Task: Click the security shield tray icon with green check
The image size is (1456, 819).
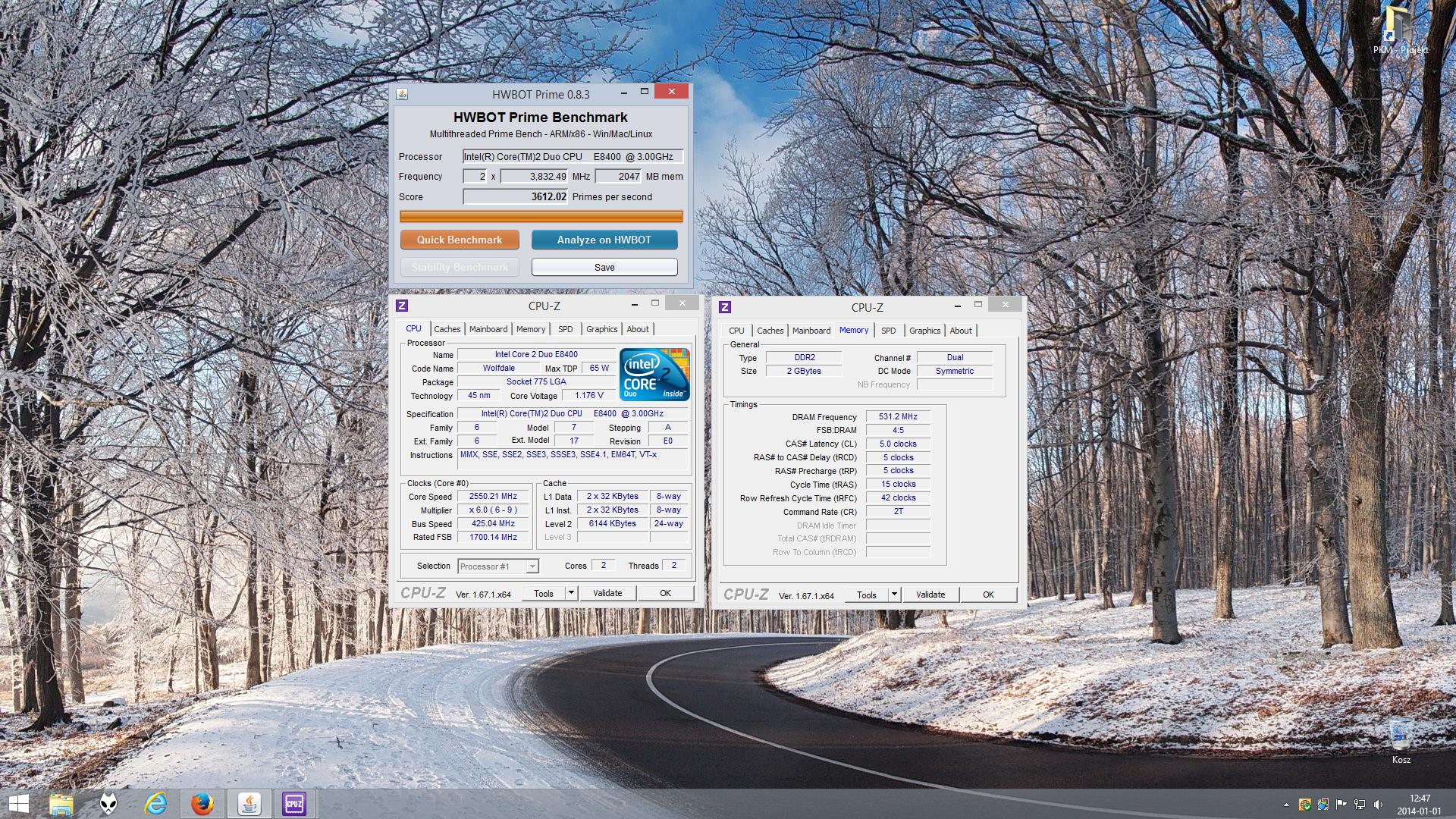Action: 1304,805
